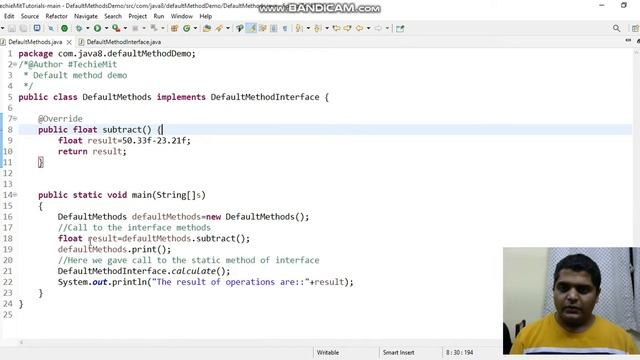Image resolution: width=640 pixels, height=360 pixels.
Task: Open the Help menu
Action: [206, 16]
